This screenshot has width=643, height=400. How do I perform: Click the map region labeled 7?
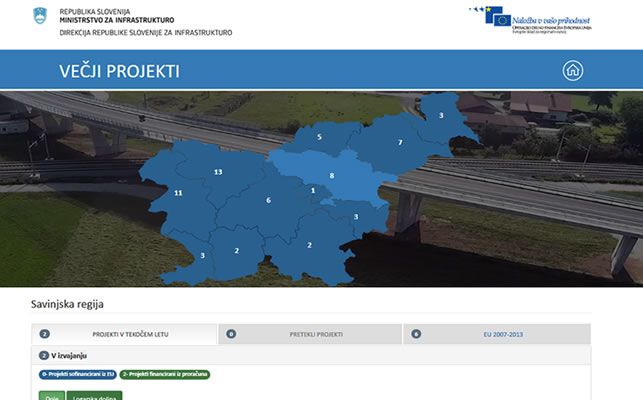(x=399, y=143)
